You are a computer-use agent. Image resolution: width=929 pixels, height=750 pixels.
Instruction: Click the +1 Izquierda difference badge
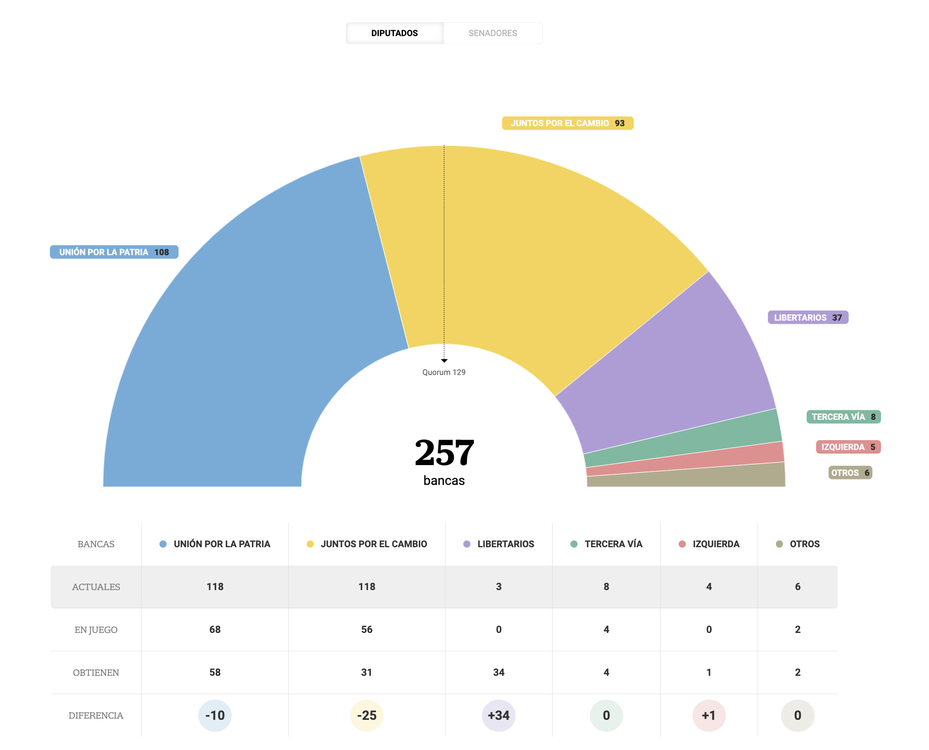(709, 716)
